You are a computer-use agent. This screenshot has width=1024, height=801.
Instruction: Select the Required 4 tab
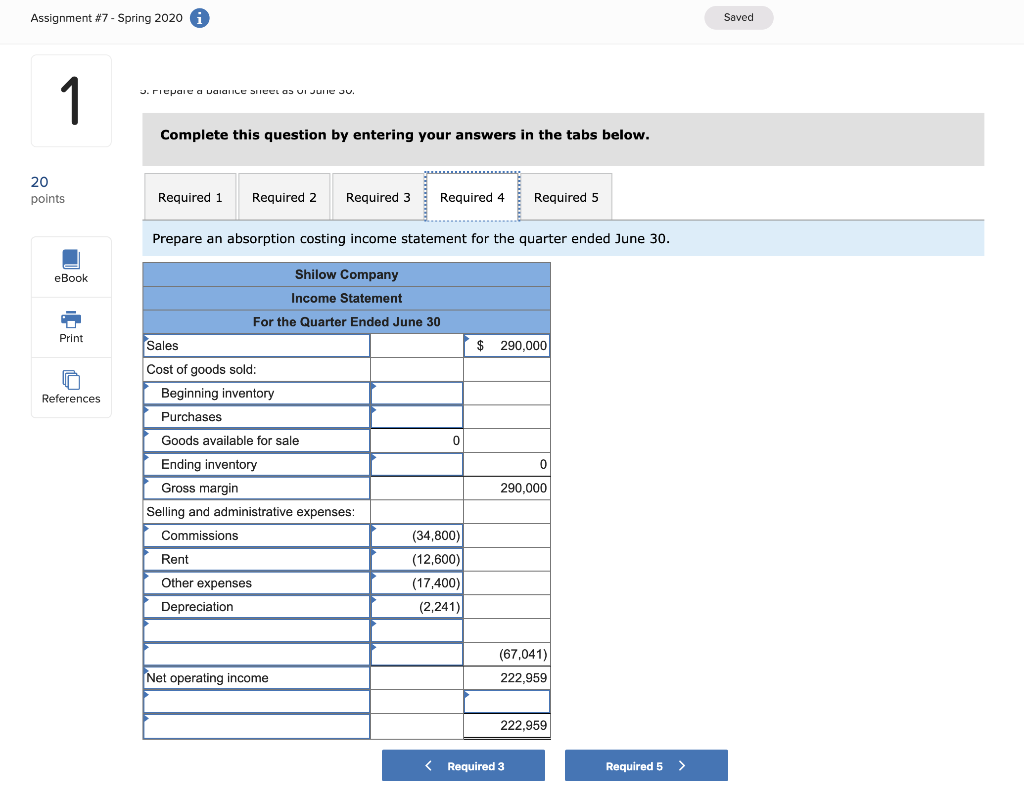point(472,196)
